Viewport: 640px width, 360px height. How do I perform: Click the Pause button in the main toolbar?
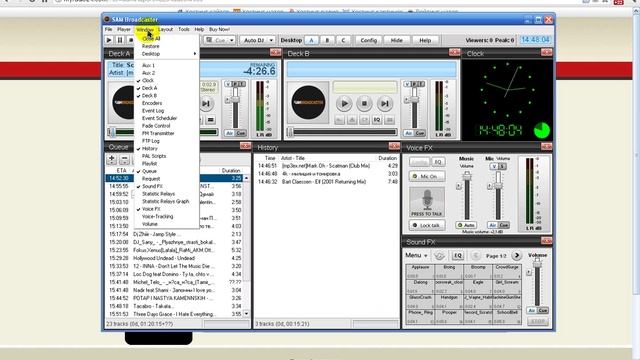pos(120,40)
